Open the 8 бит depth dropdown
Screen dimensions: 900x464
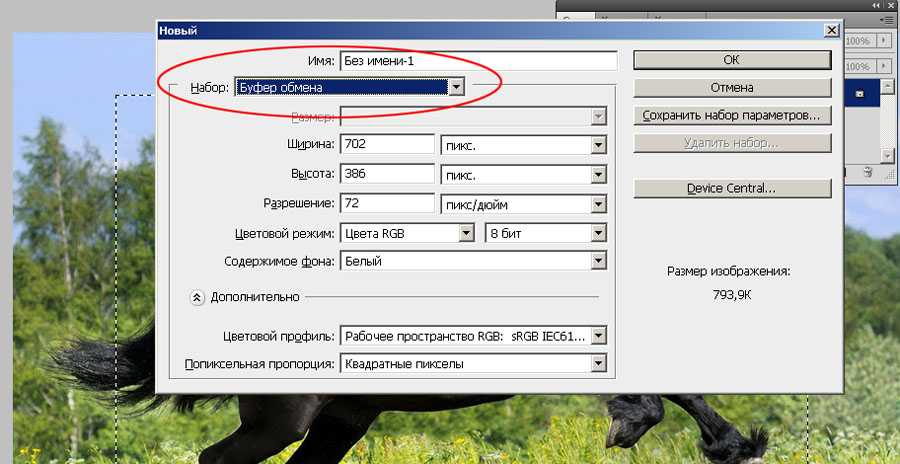click(598, 233)
